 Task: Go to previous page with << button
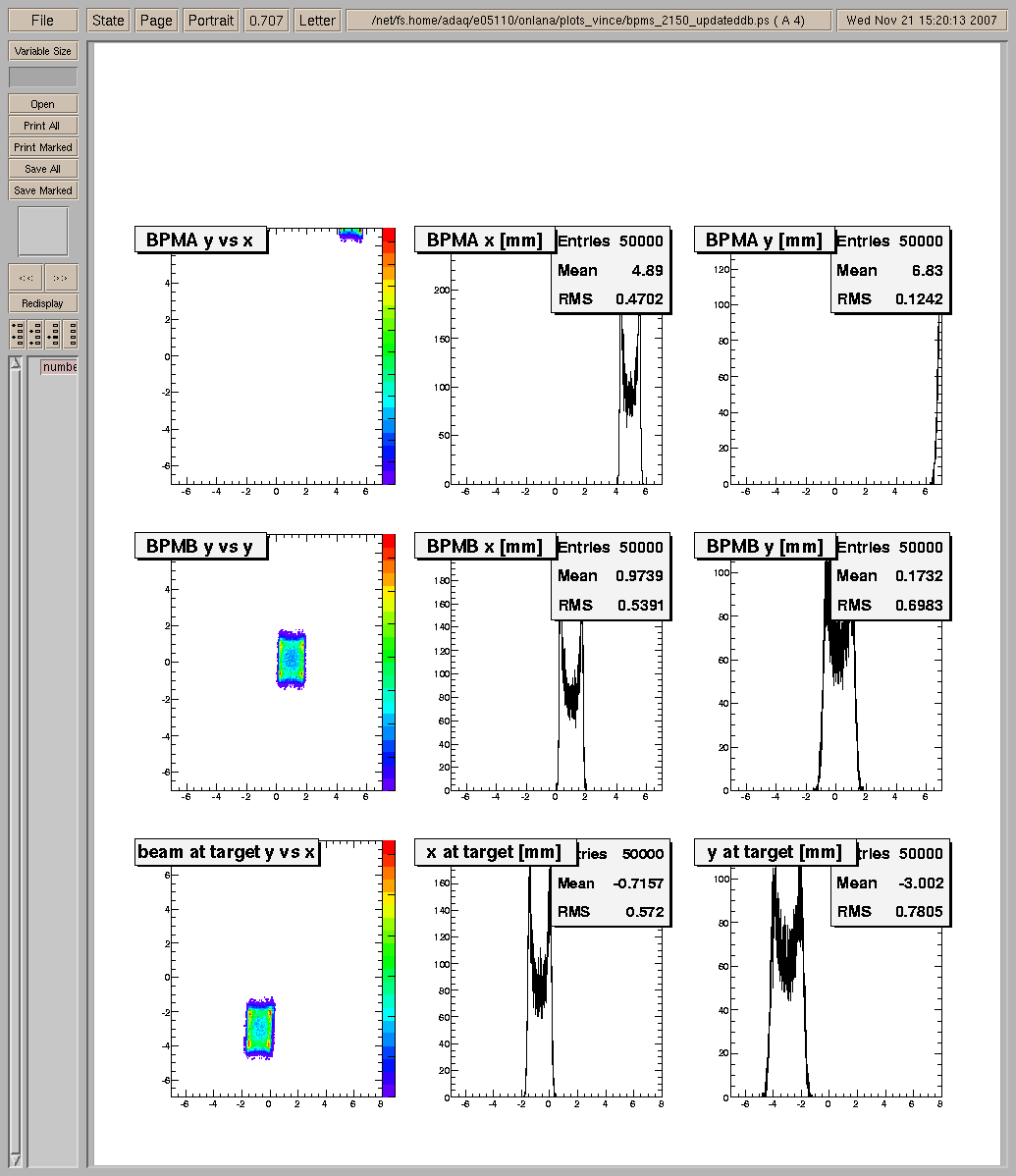coord(26,278)
